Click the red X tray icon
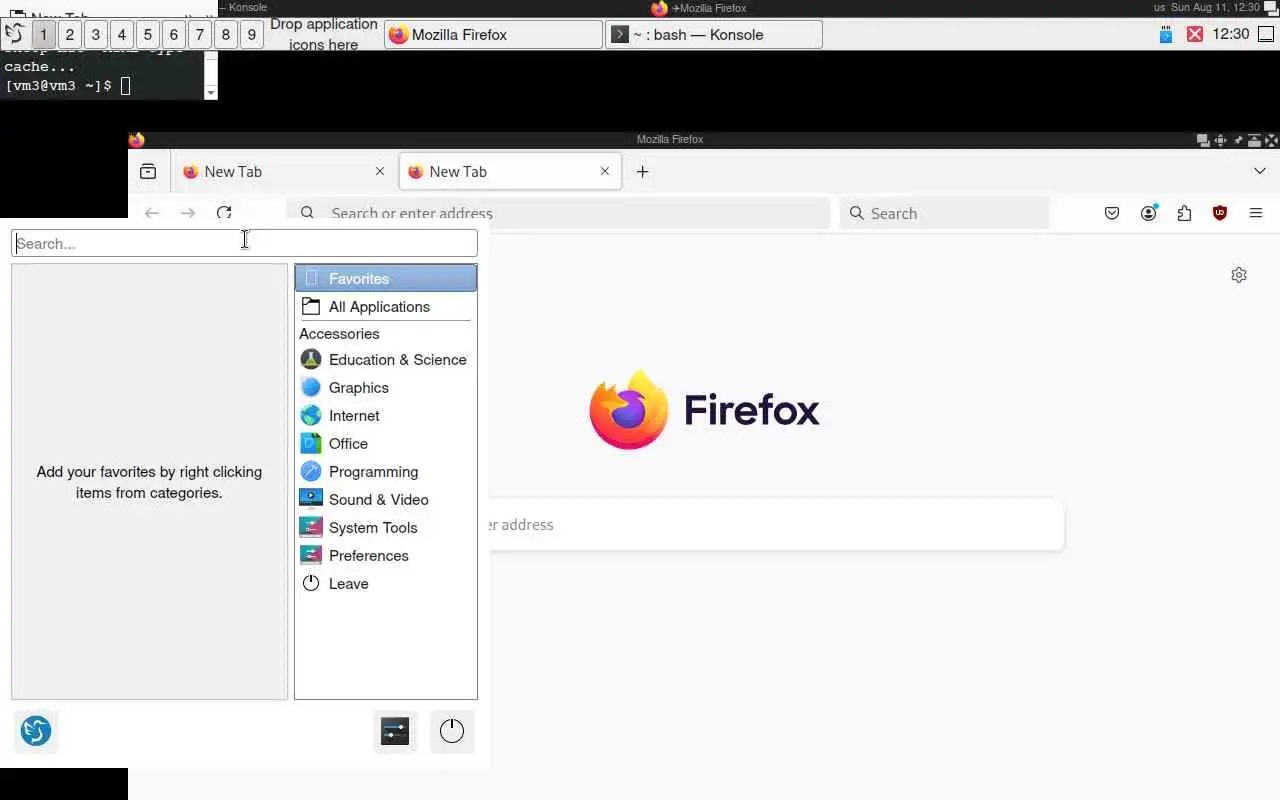 click(1194, 34)
